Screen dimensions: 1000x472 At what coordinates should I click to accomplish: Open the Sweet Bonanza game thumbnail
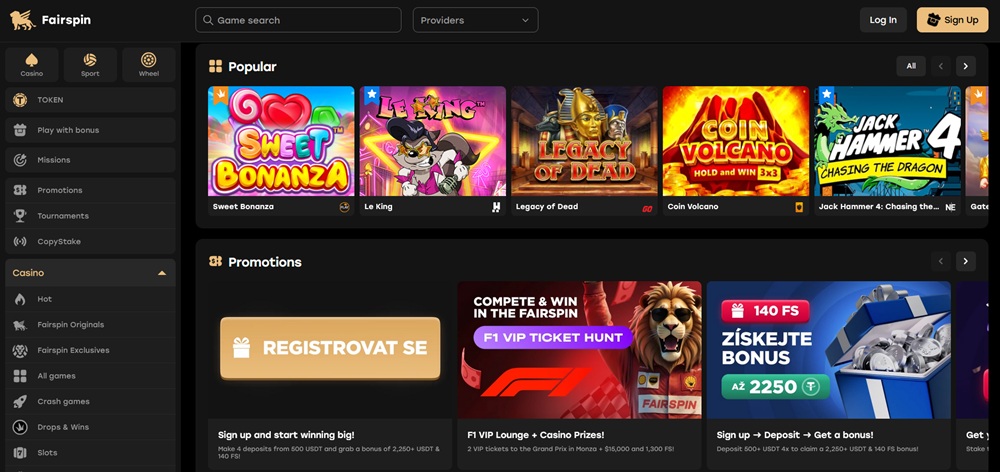(281, 141)
